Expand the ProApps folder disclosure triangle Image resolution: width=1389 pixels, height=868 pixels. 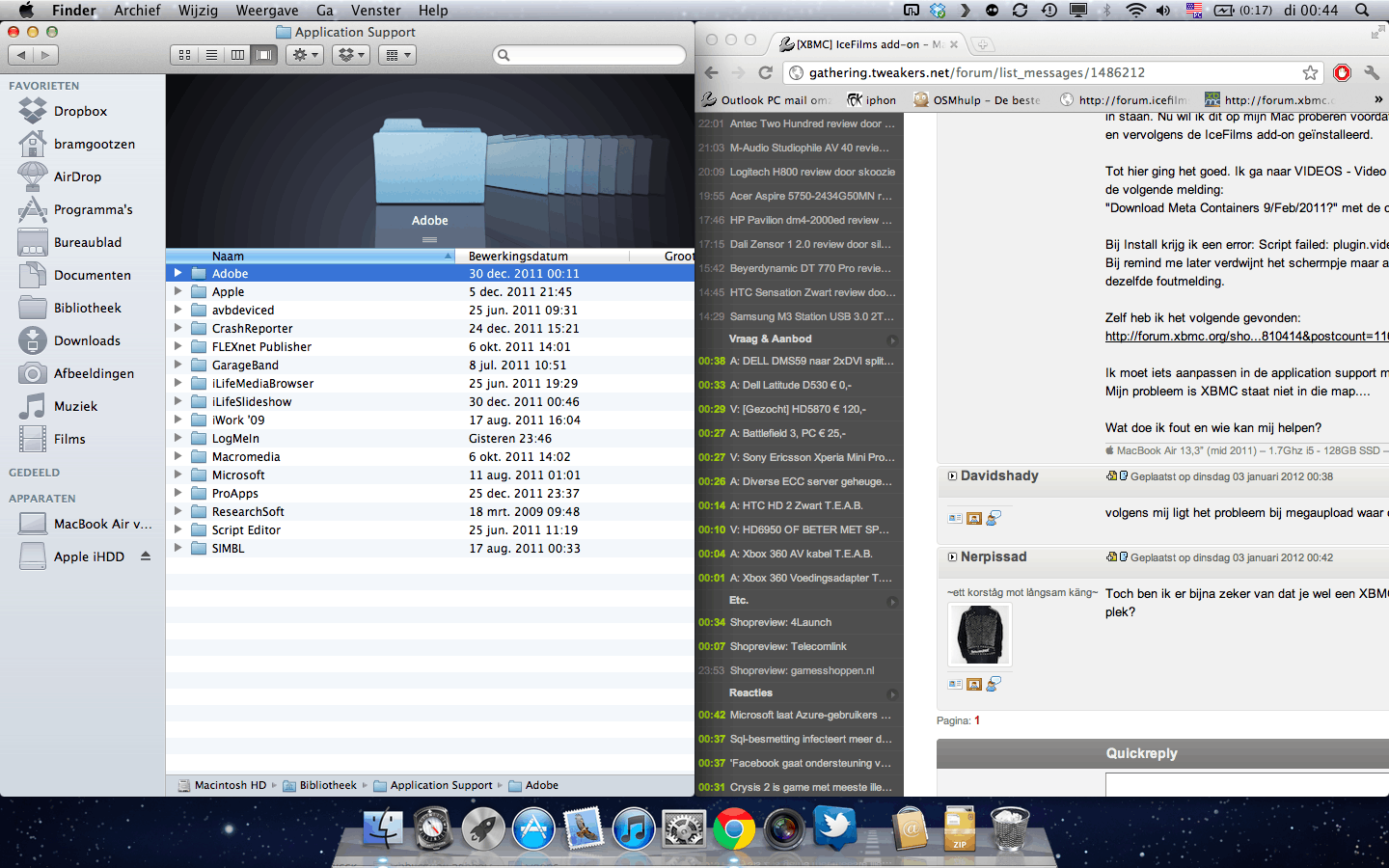pyautogui.click(x=177, y=493)
